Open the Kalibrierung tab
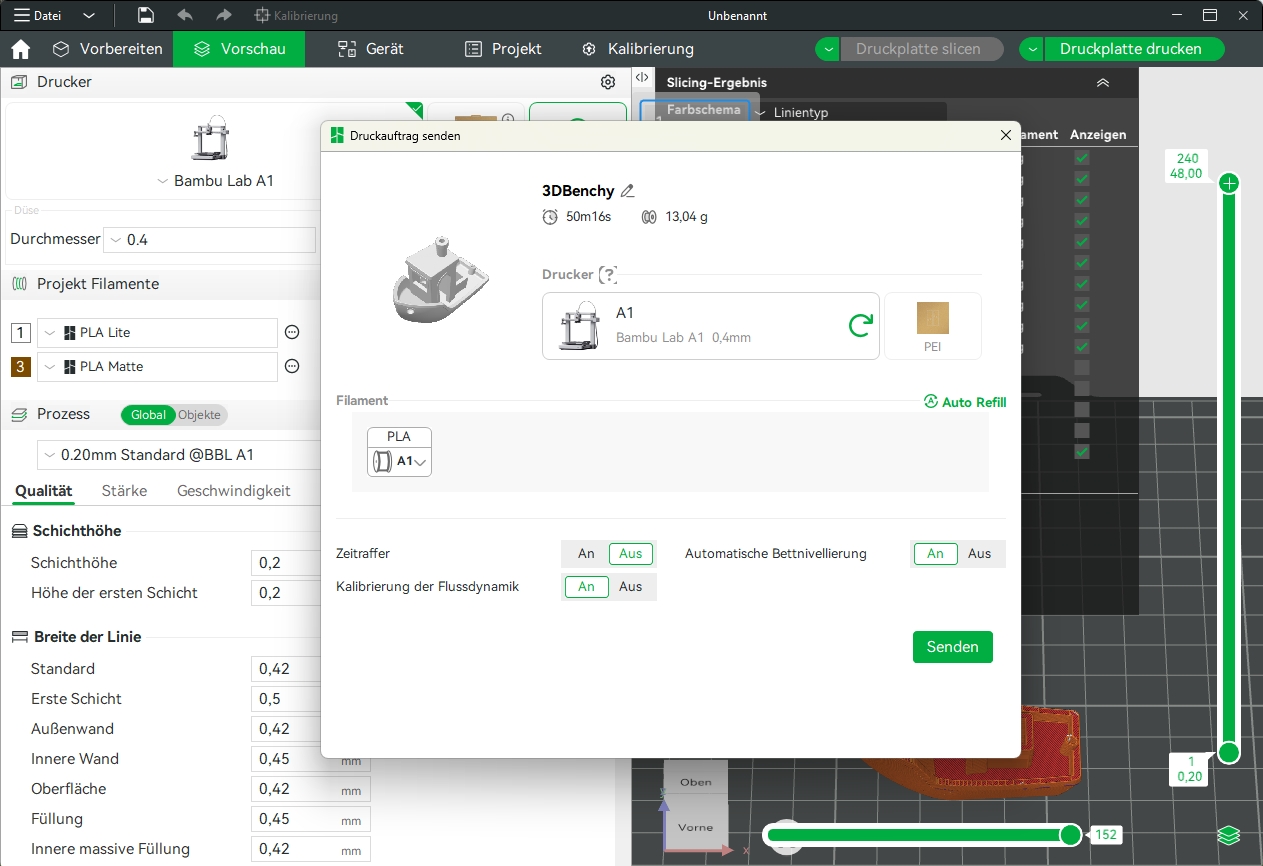Image resolution: width=1263 pixels, height=866 pixels. pyautogui.click(x=638, y=49)
